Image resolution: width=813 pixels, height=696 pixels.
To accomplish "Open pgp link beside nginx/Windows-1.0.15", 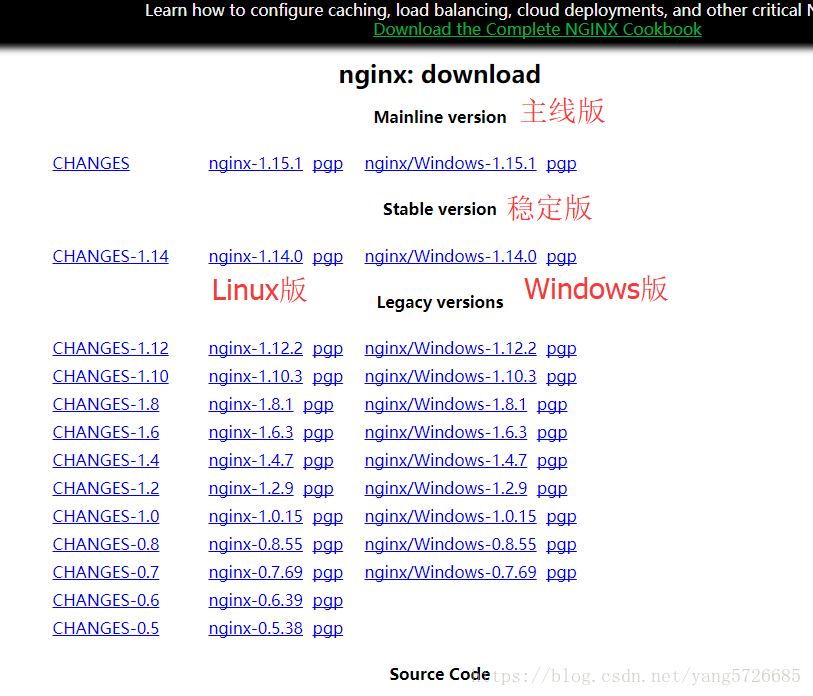I will tap(562, 518).
